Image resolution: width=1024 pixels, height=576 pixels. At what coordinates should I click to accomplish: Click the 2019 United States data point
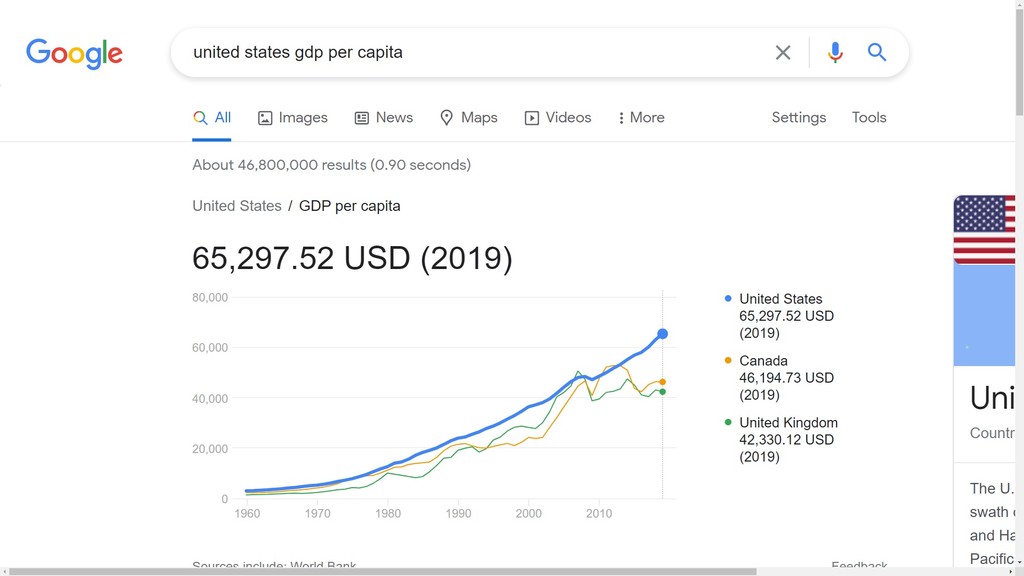pyautogui.click(x=662, y=334)
